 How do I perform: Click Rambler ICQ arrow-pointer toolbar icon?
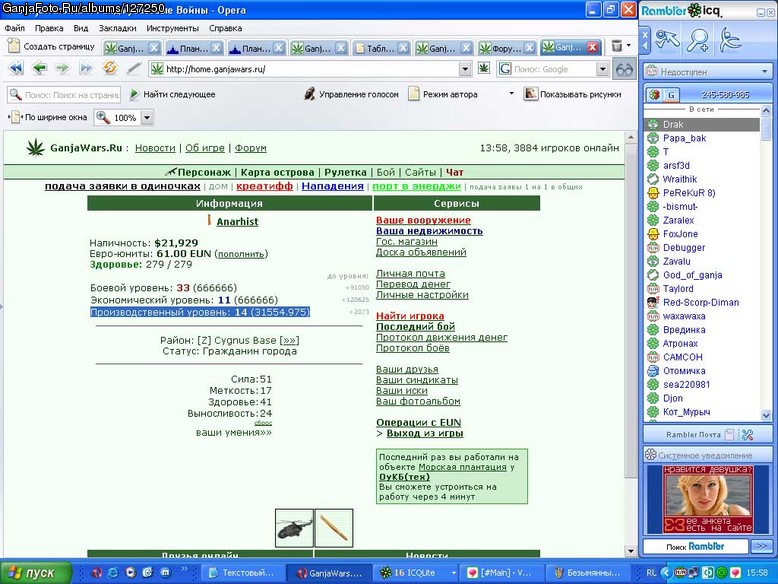click(667, 40)
